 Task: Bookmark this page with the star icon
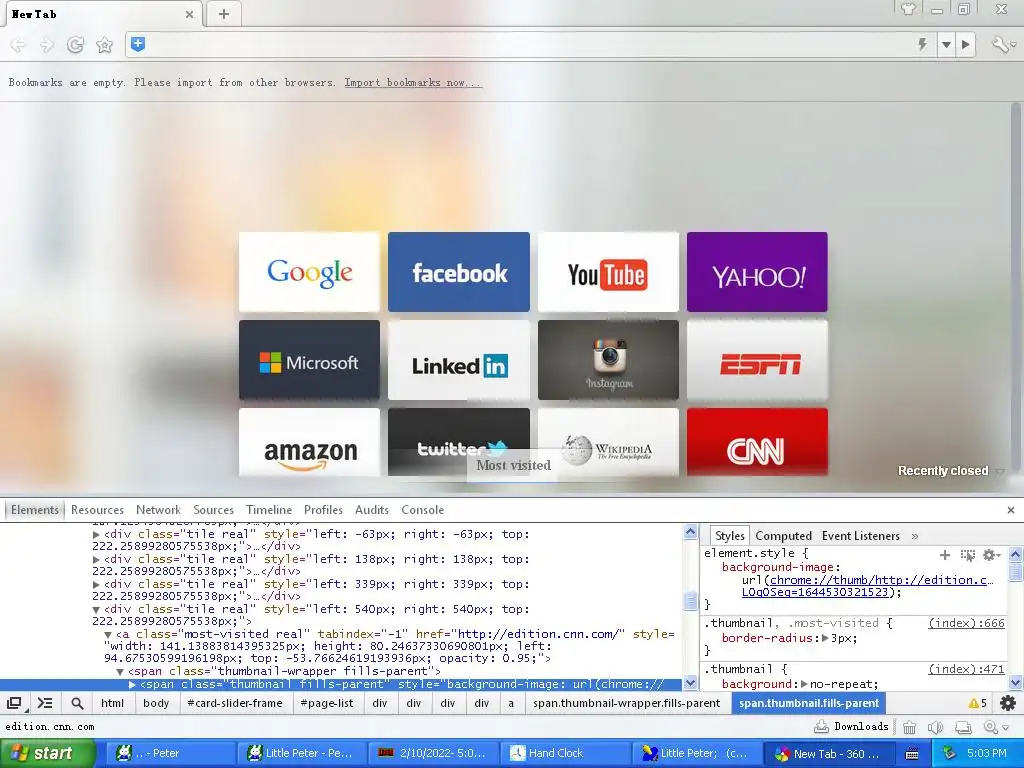[104, 44]
